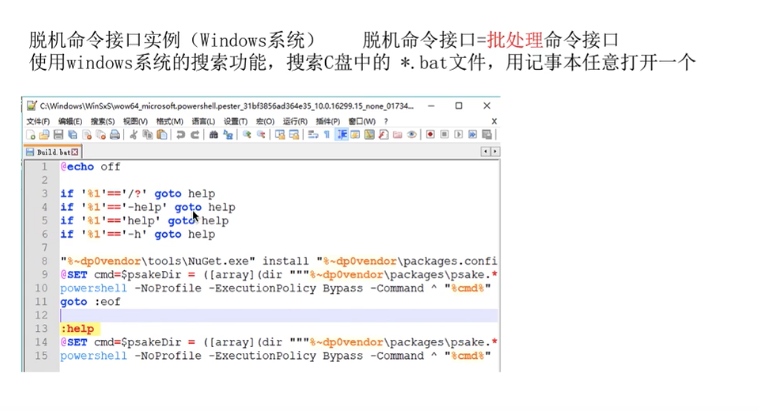This screenshot has width=759, height=411.
Task: Toggle file monitoring eye icon
Action: point(411,135)
